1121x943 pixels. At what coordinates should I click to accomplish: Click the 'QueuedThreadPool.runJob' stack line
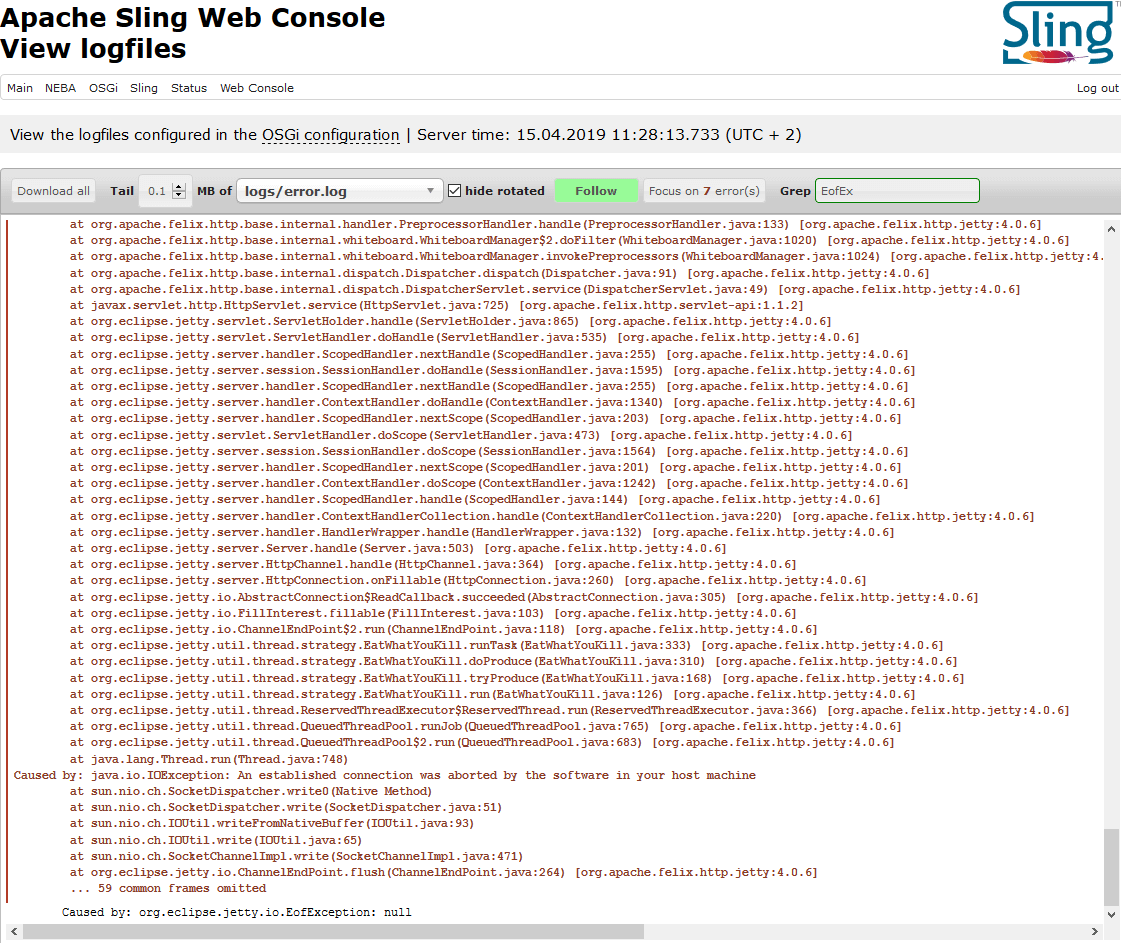(x=485, y=726)
